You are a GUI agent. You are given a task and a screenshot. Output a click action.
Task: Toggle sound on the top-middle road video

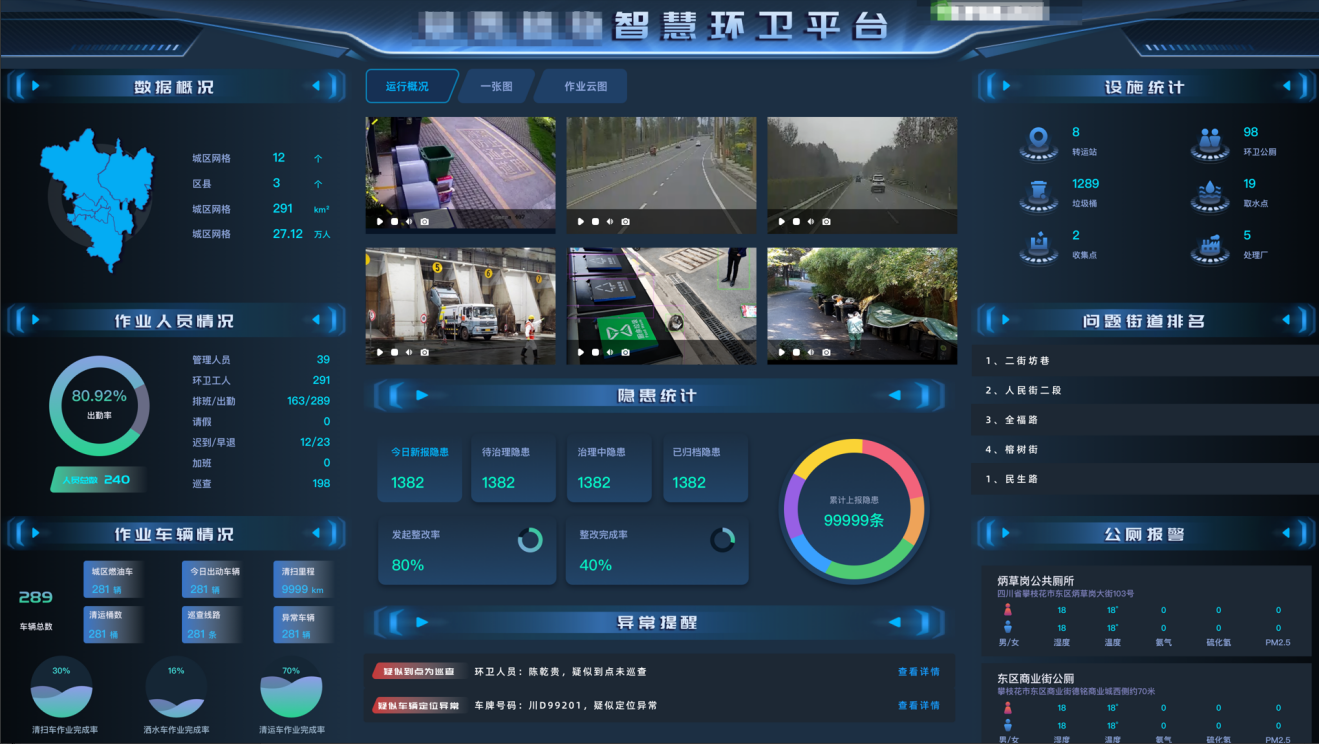click(610, 221)
